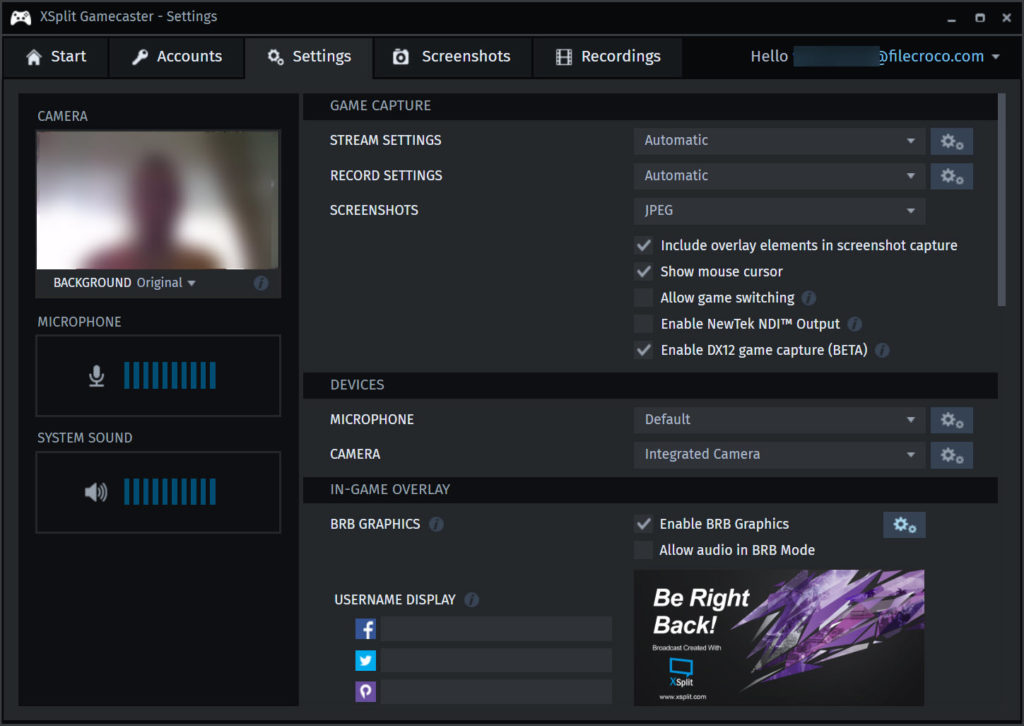Viewport: 1024px width, 726px height.
Task: Open BRB Graphics gear settings
Action: tap(904, 525)
